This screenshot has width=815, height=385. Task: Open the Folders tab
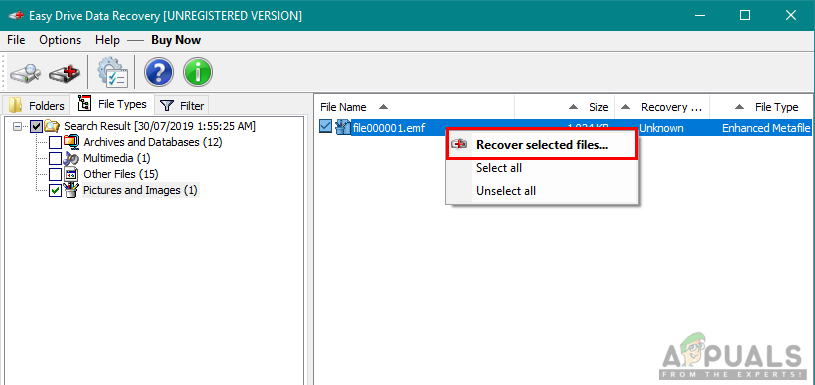click(x=37, y=106)
